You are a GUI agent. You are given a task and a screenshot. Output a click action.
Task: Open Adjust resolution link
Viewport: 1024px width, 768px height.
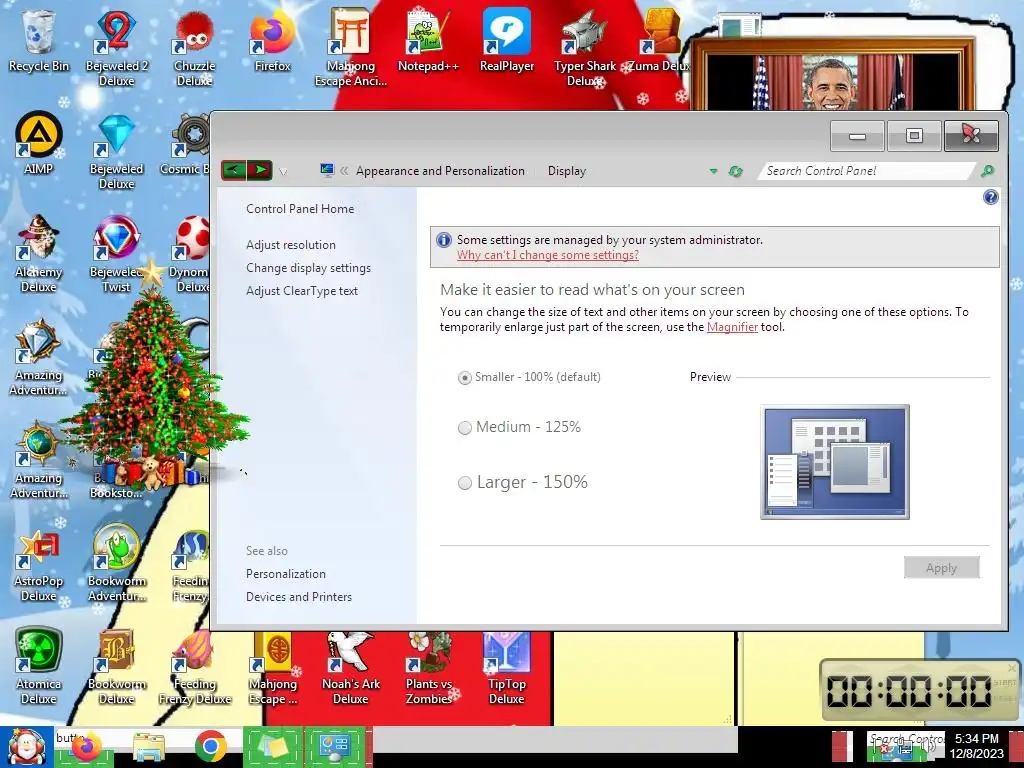(291, 245)
